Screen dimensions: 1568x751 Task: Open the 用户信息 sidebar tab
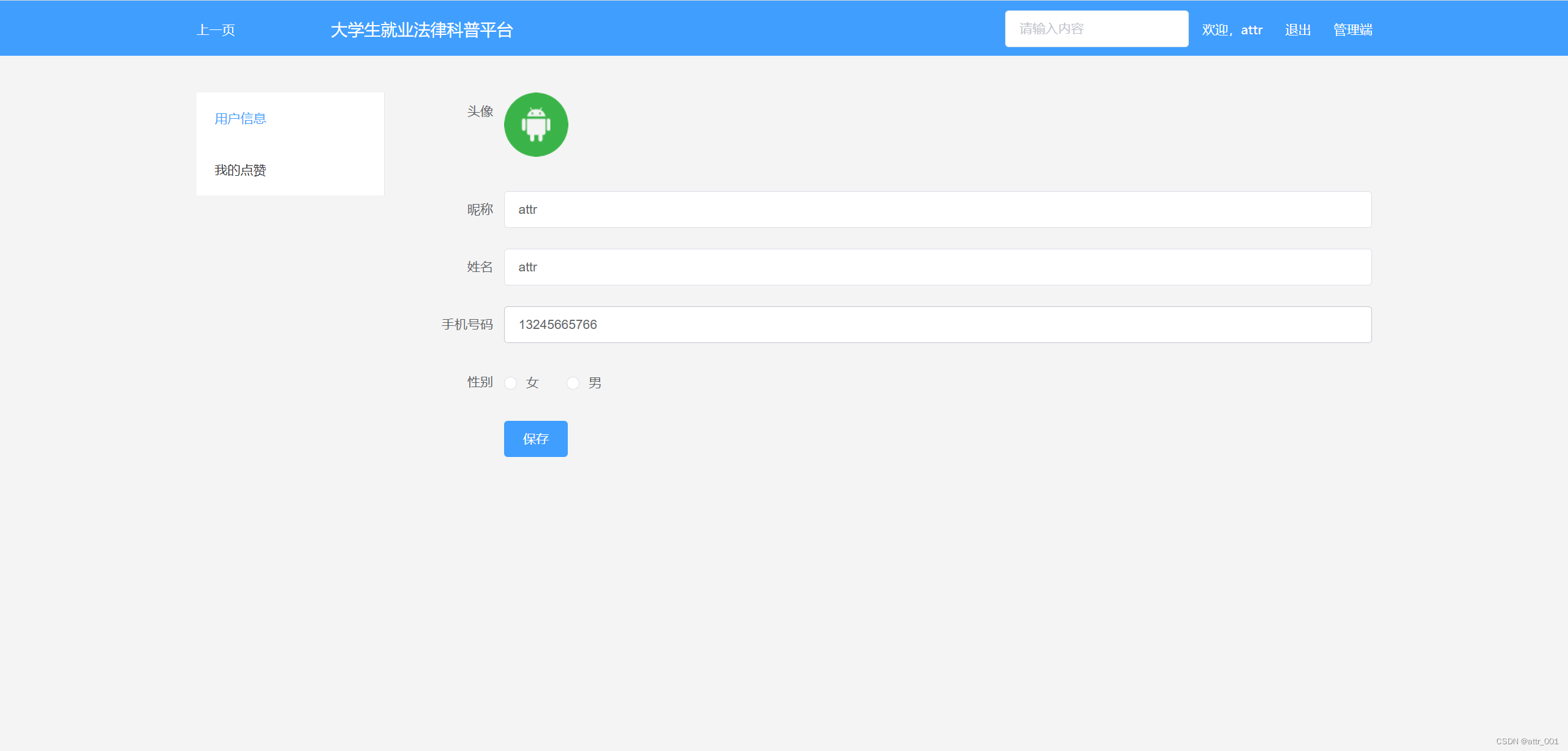pyautogui.click(x=240, y=118)
